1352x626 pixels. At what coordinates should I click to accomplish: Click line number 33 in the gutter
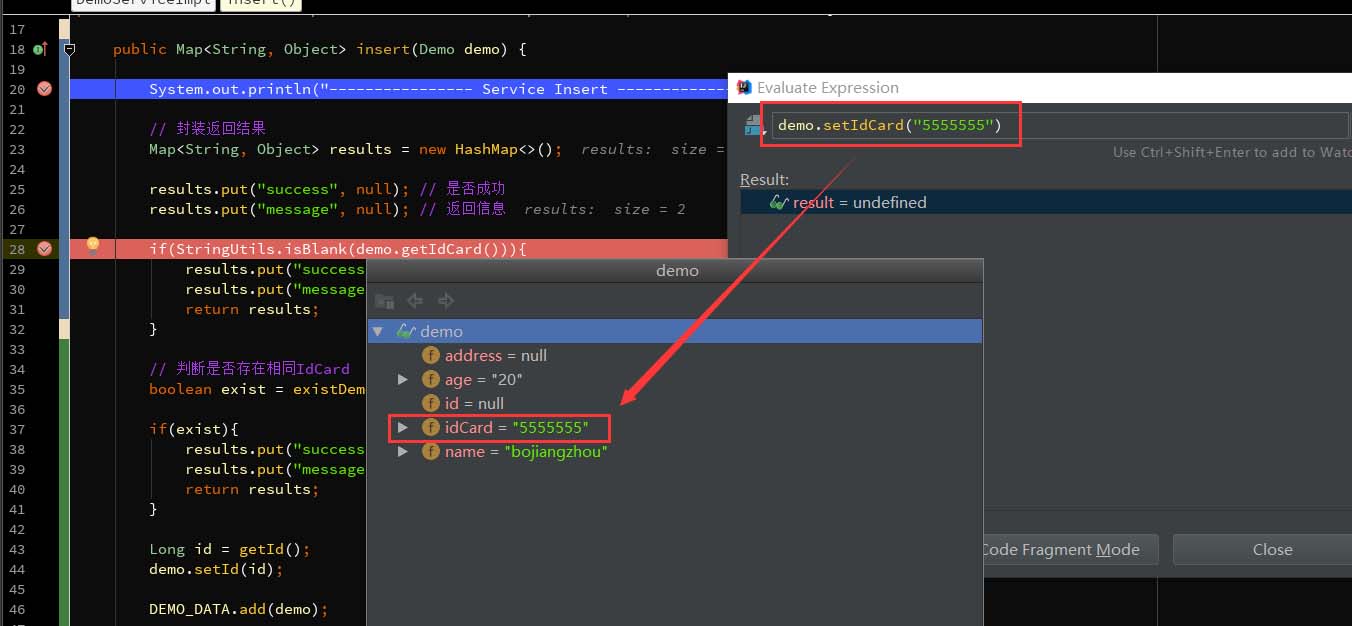(17, 349)
